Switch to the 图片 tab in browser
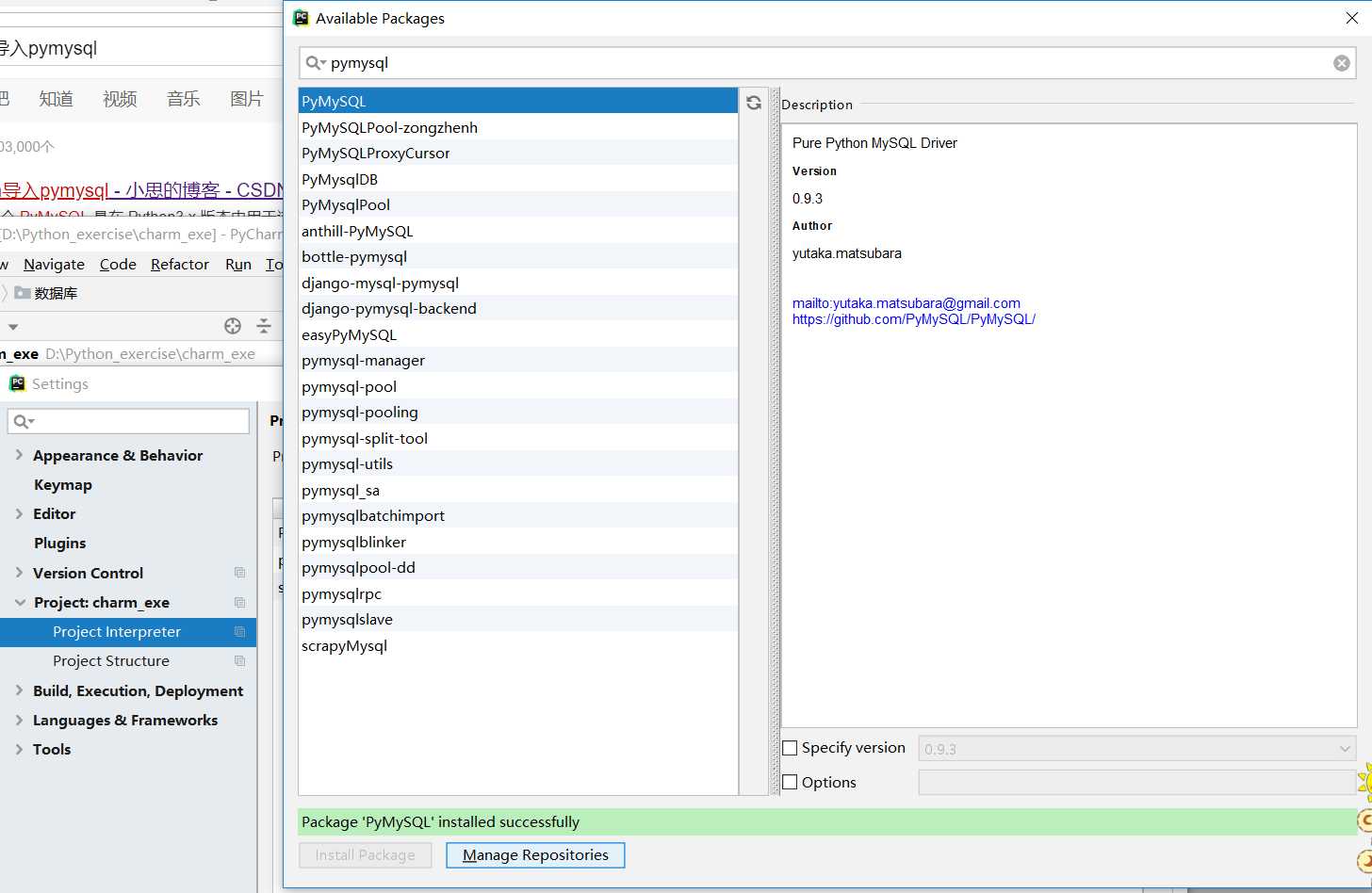The width and height of the screenshot is (1372, 893). click(x=247, y=99)
